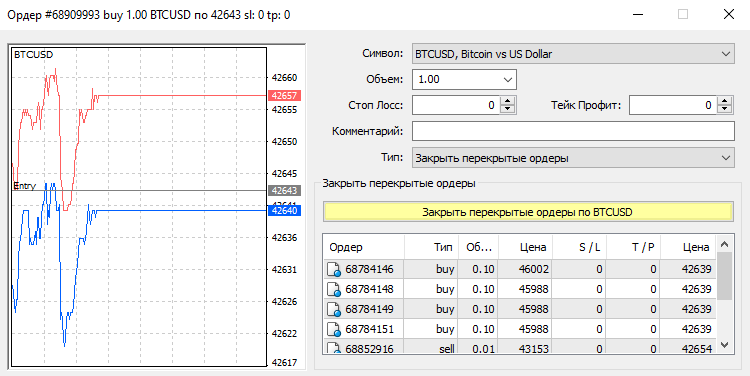Click the orders list scrollbar thumb
The width and height of the screenshot is (750, 376).
pyautogui.click(x=725, y=276)
